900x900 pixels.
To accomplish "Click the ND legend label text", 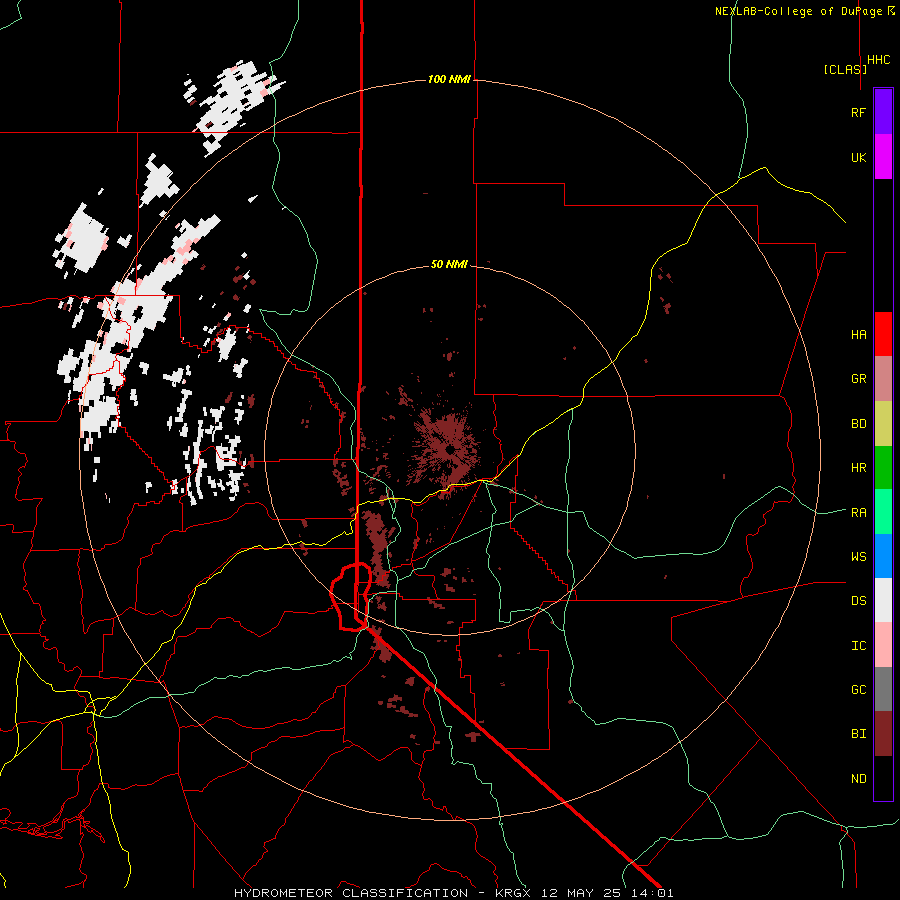I will tap(859, 779).
